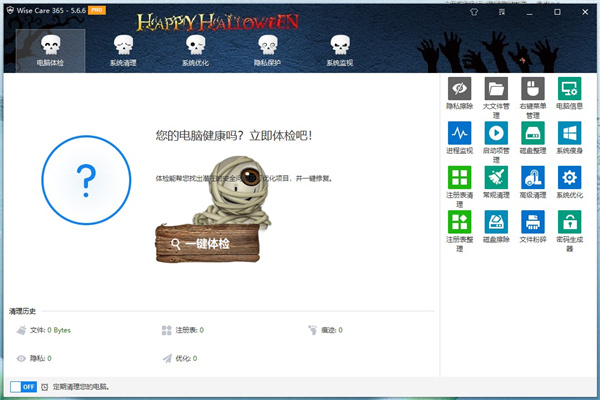Open the 常规清理 common cleaner
Image resolution: width=600 pixels, height=400 pixels.
[496, 177]
